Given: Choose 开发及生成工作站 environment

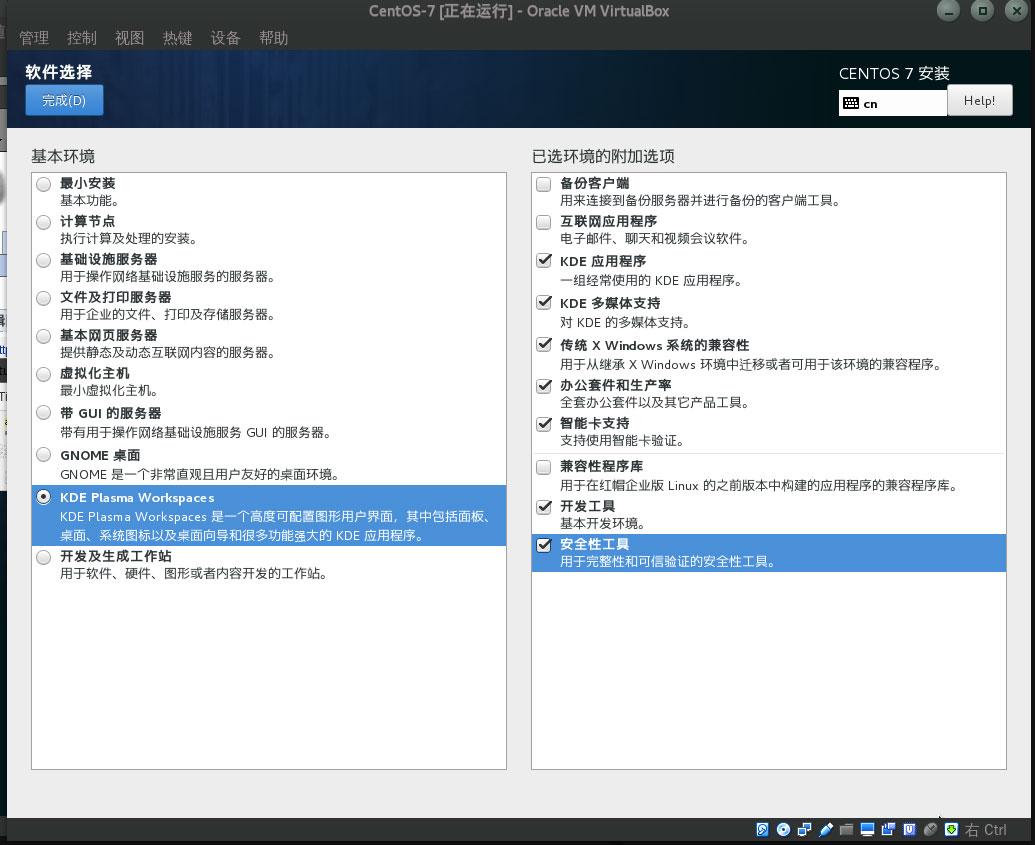Looking at the screenshot, I should coord(44,557).
